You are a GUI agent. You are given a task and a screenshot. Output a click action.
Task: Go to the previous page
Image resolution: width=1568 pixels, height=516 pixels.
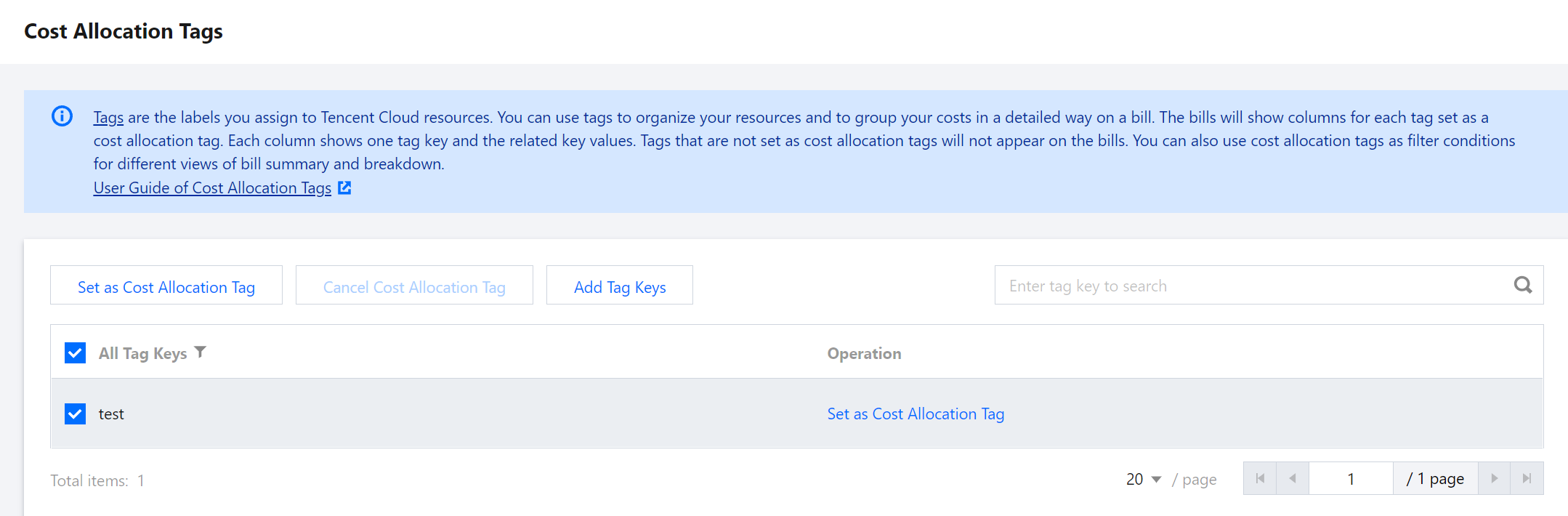click(x=1293, y=478)
